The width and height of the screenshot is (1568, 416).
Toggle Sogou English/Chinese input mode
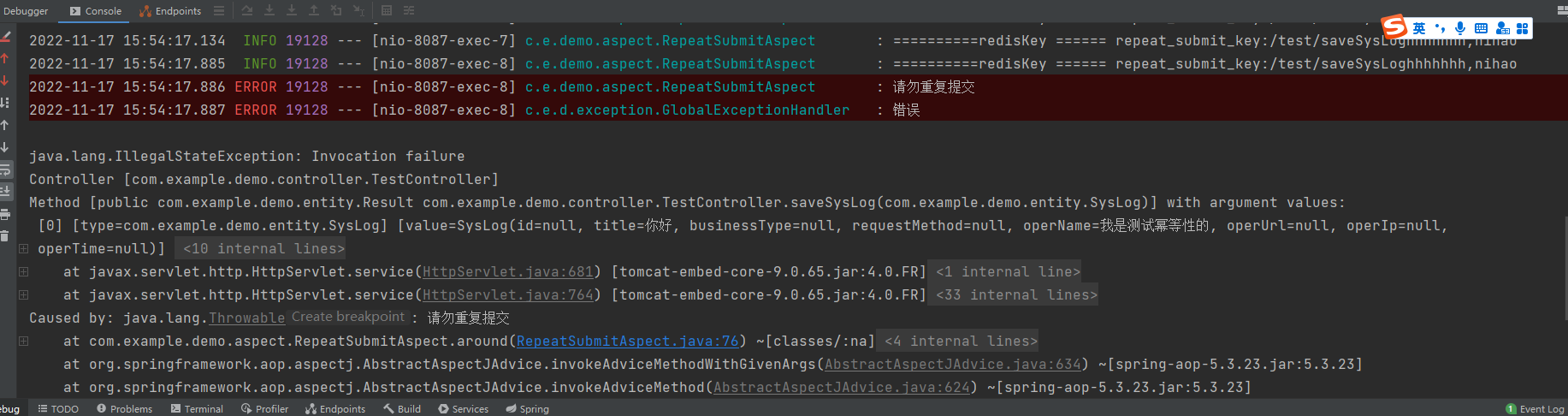coord(1419,28)
